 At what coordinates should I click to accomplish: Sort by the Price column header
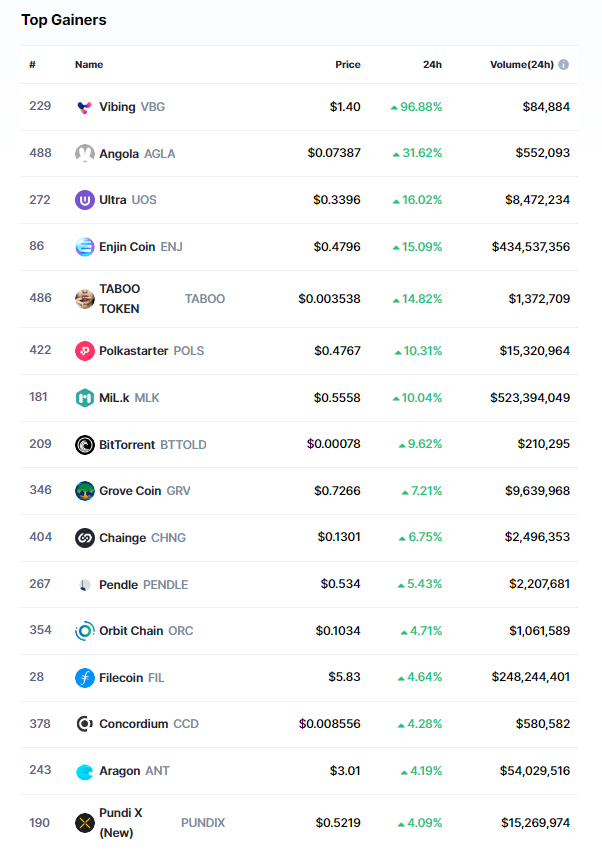[347, 65]
